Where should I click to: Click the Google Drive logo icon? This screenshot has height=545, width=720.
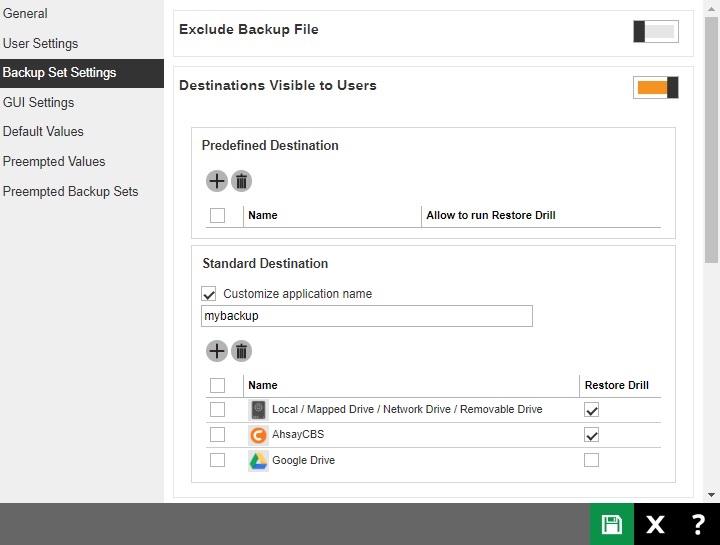tap(258, 460)
